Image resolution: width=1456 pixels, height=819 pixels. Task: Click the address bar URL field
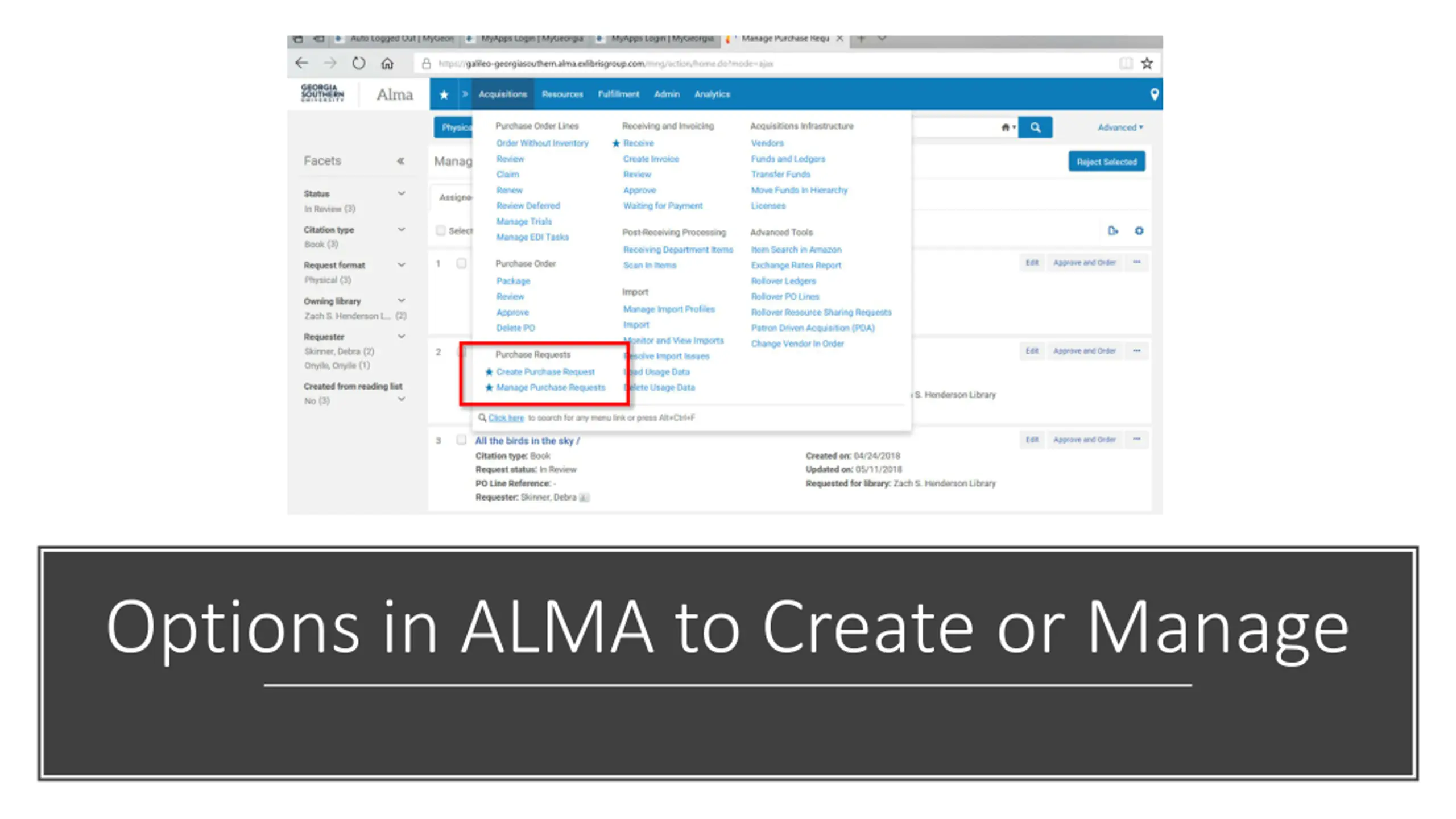[762, 64]
